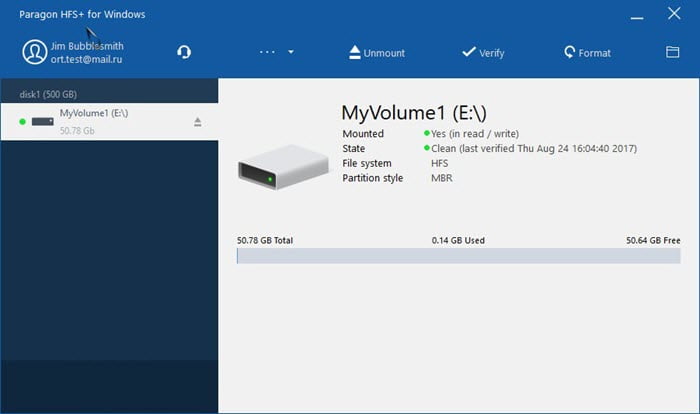Open the user account avatar icon
This screenshot has height=414, width=700.
pos(35,52)
